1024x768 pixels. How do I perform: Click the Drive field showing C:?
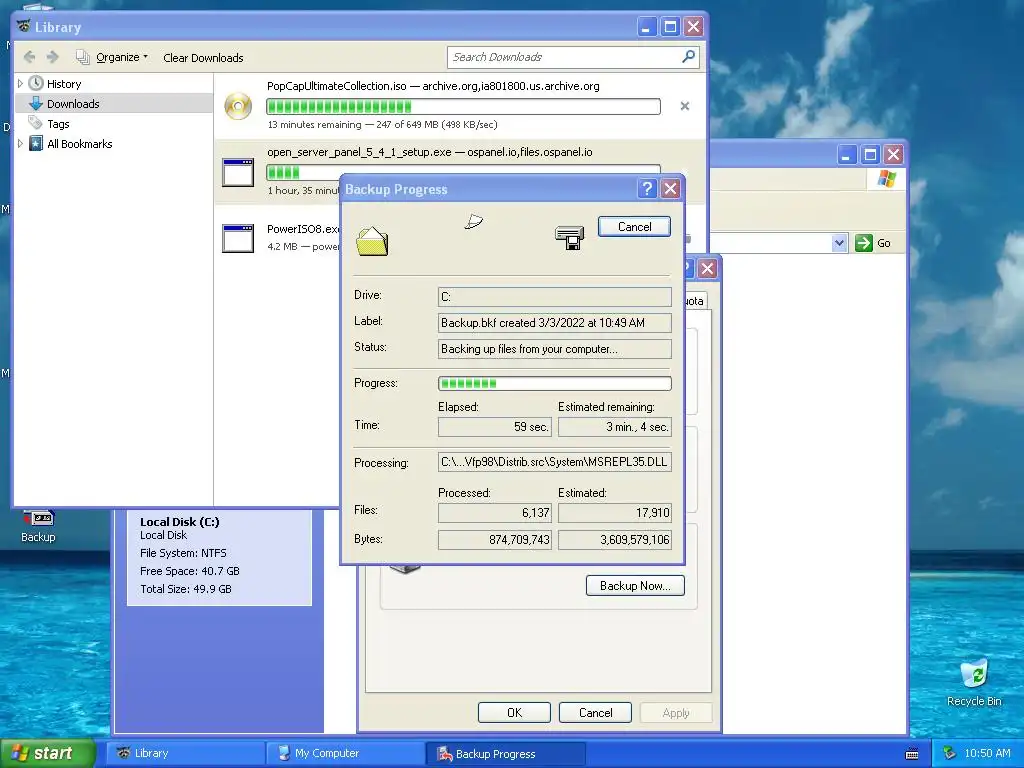pyautogui.click(x=554, y=296)
